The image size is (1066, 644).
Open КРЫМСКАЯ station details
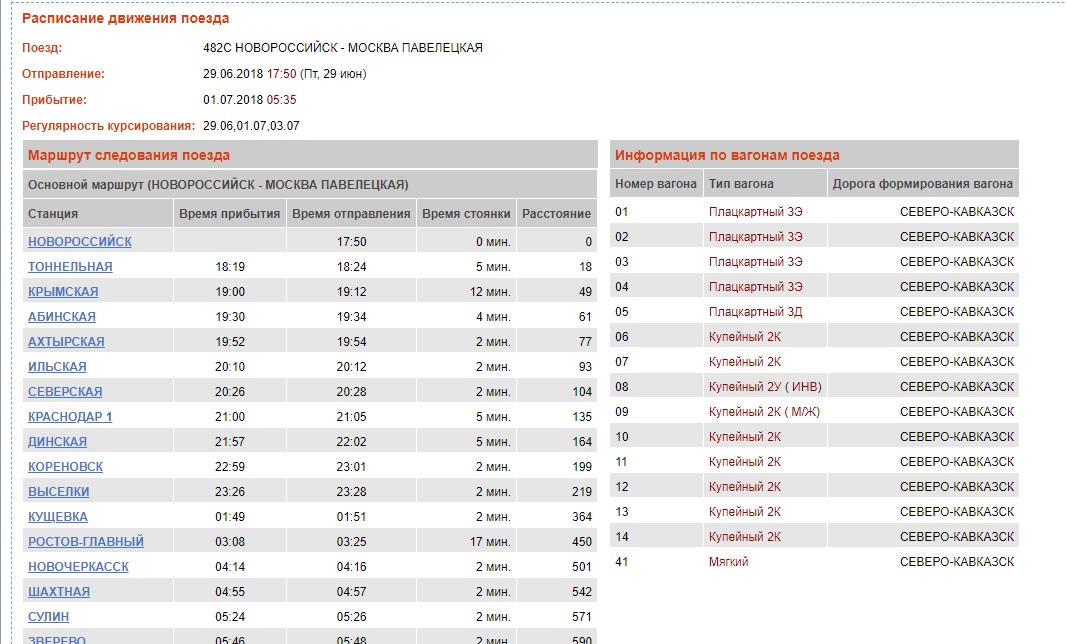coord(63,292)
